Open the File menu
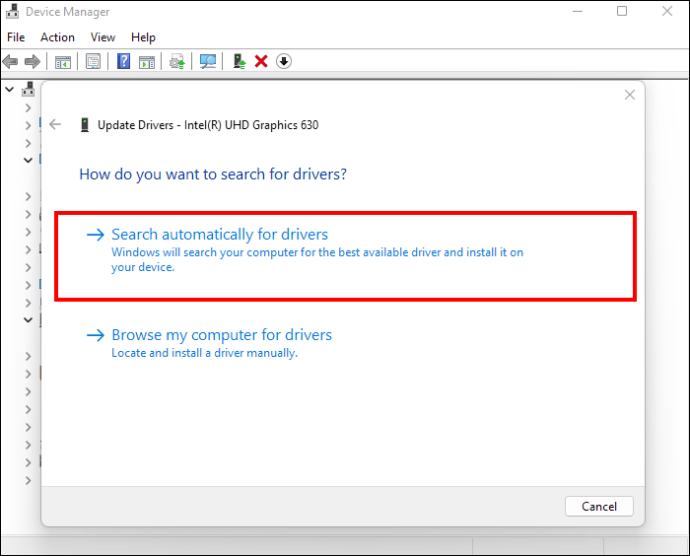 (16, 37)
